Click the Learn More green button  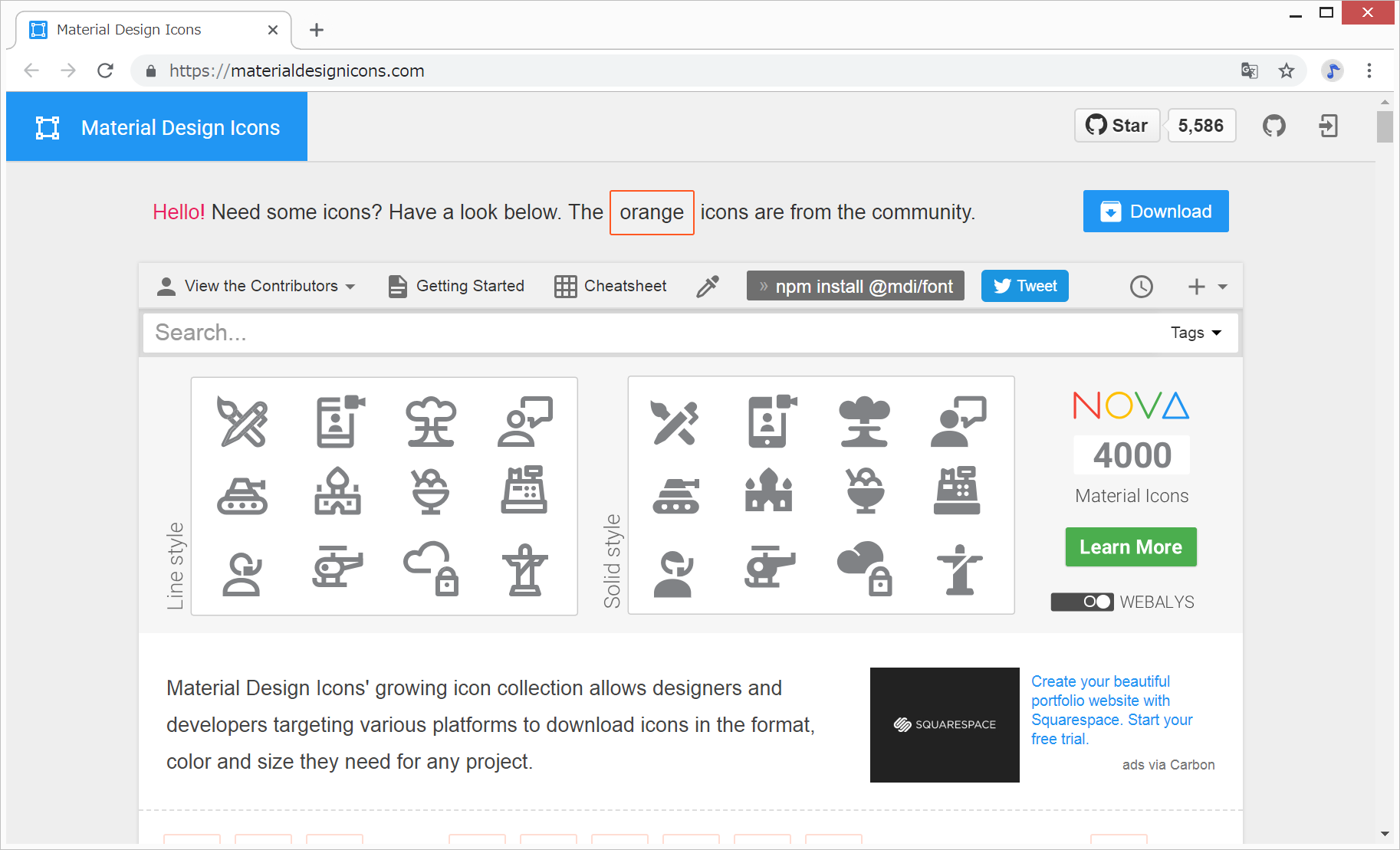pyautogui.click(x=1131, y=547)
